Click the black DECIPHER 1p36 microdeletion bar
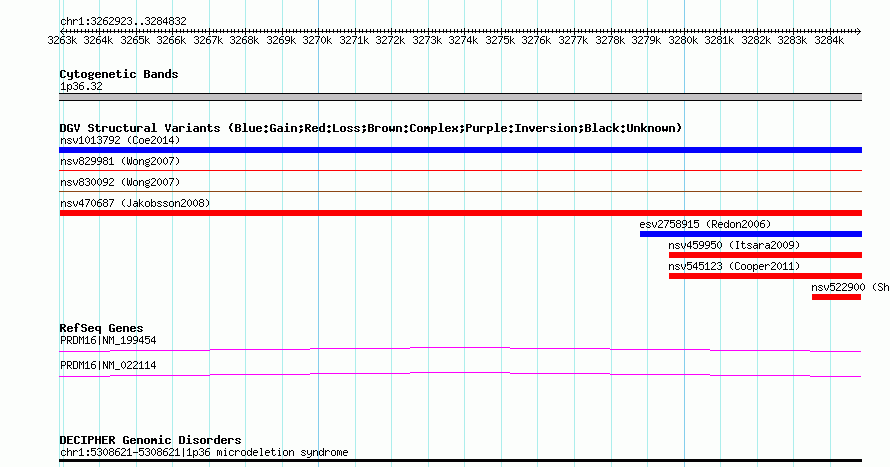Screen dimensions: 890x467 coord(460,461)
